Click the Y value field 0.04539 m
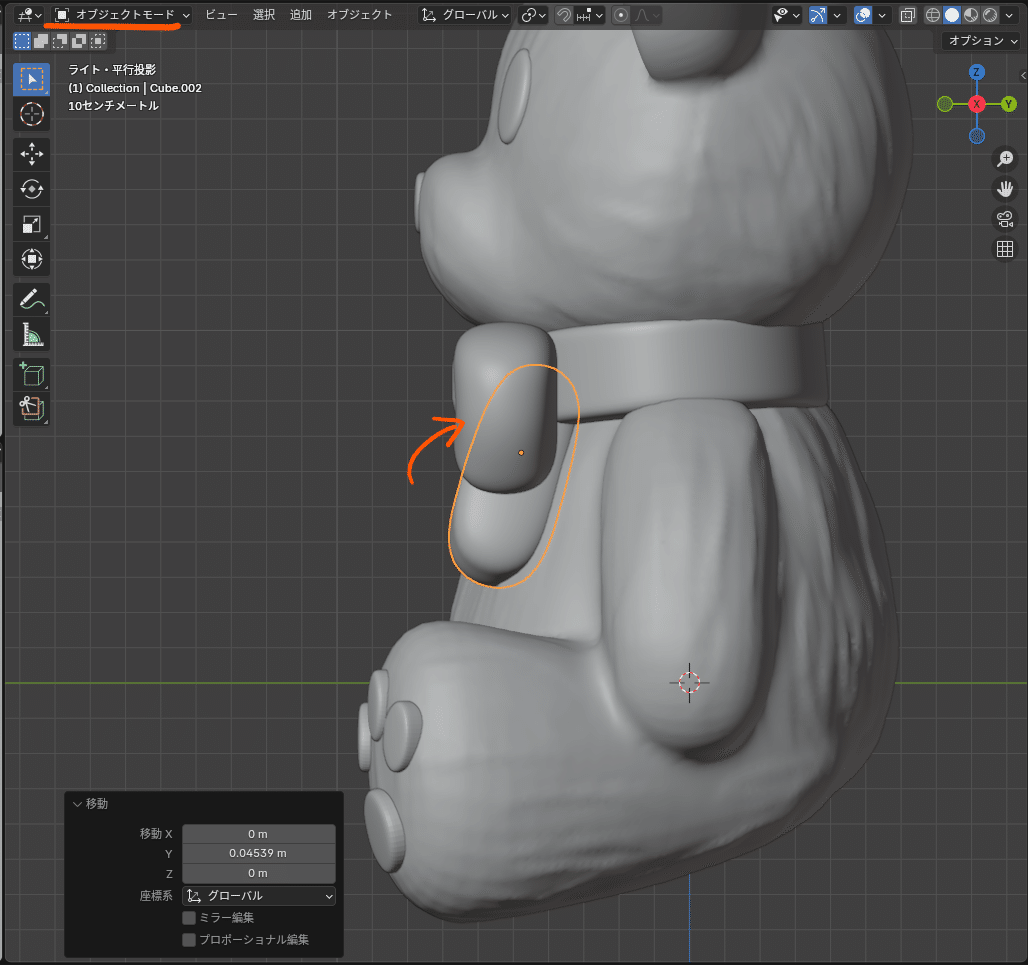The image size is (1028, 965). click(259, 854)
